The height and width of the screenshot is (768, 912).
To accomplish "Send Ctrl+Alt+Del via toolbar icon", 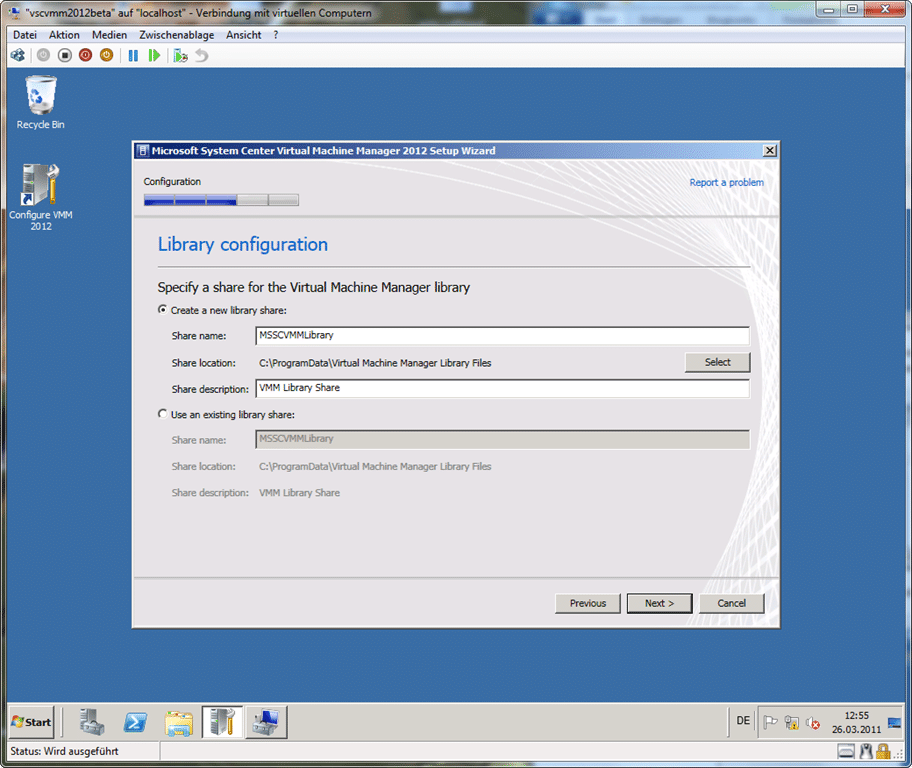I will click(18, 55).
